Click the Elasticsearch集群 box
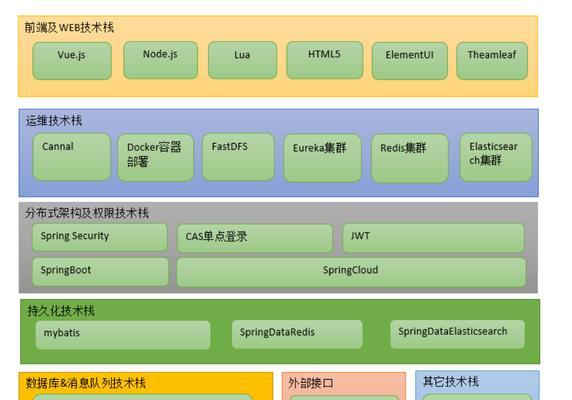 pos(496,157)
